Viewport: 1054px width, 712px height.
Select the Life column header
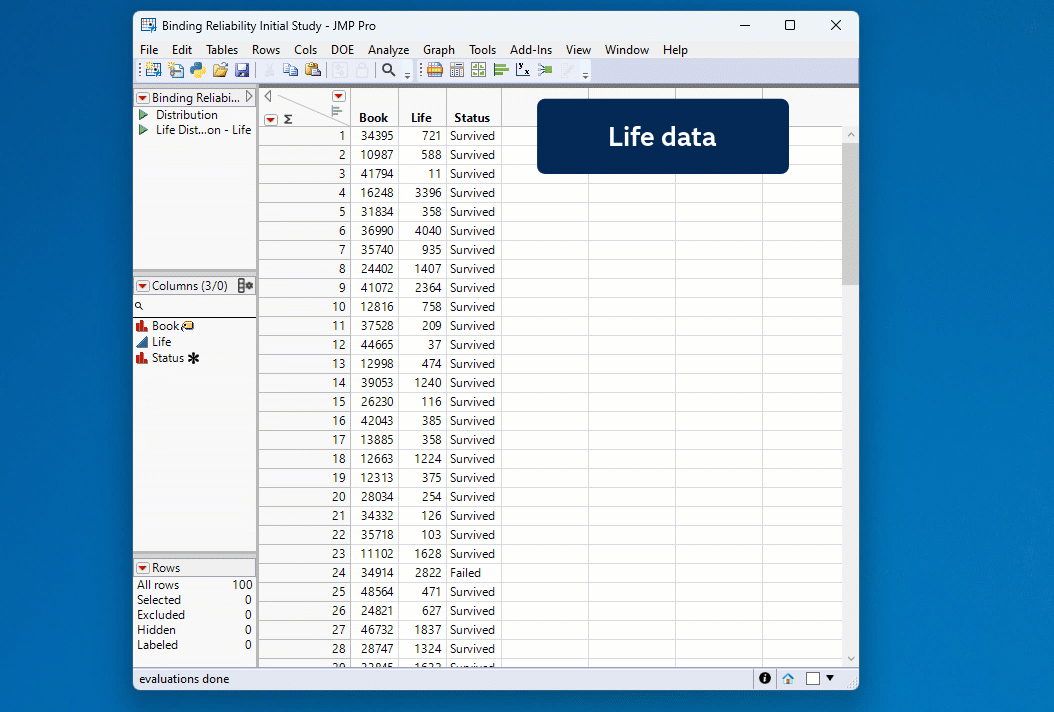421,117
